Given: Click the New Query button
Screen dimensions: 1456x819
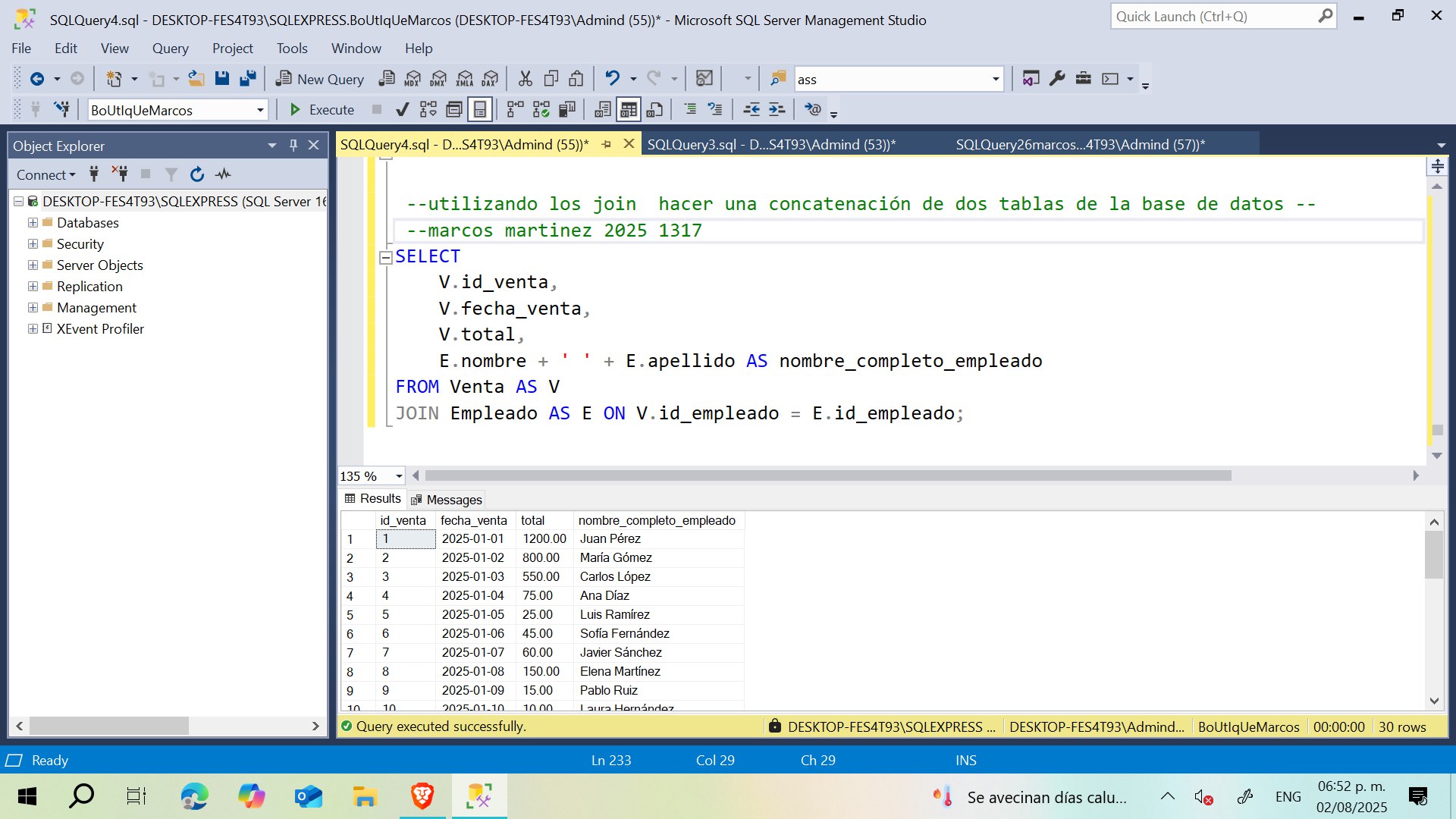Looking at the screenshot, I should click(x=320, y=79).
